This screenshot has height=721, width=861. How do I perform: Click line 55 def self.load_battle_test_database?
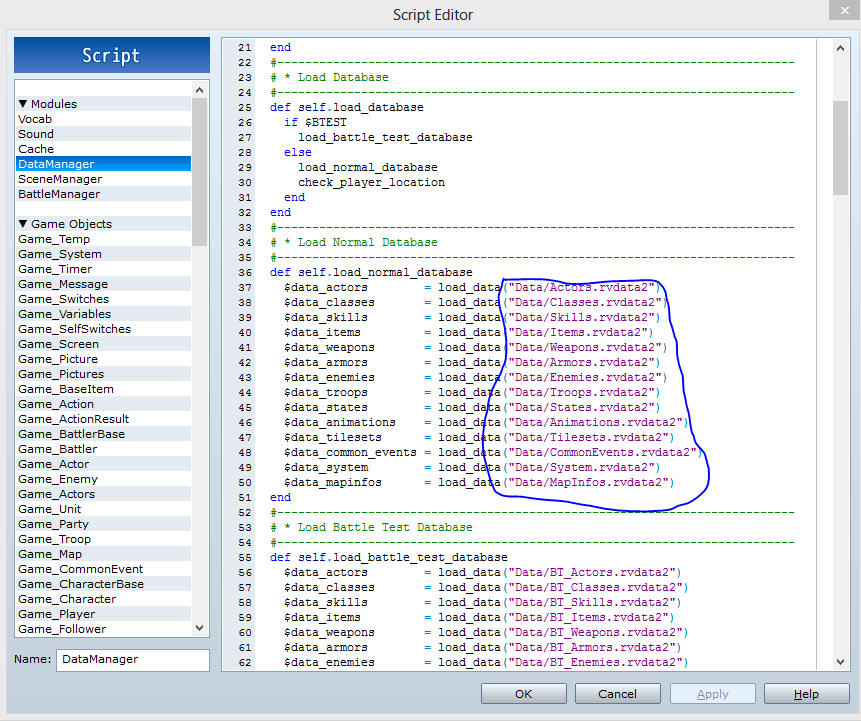[388, 557]
